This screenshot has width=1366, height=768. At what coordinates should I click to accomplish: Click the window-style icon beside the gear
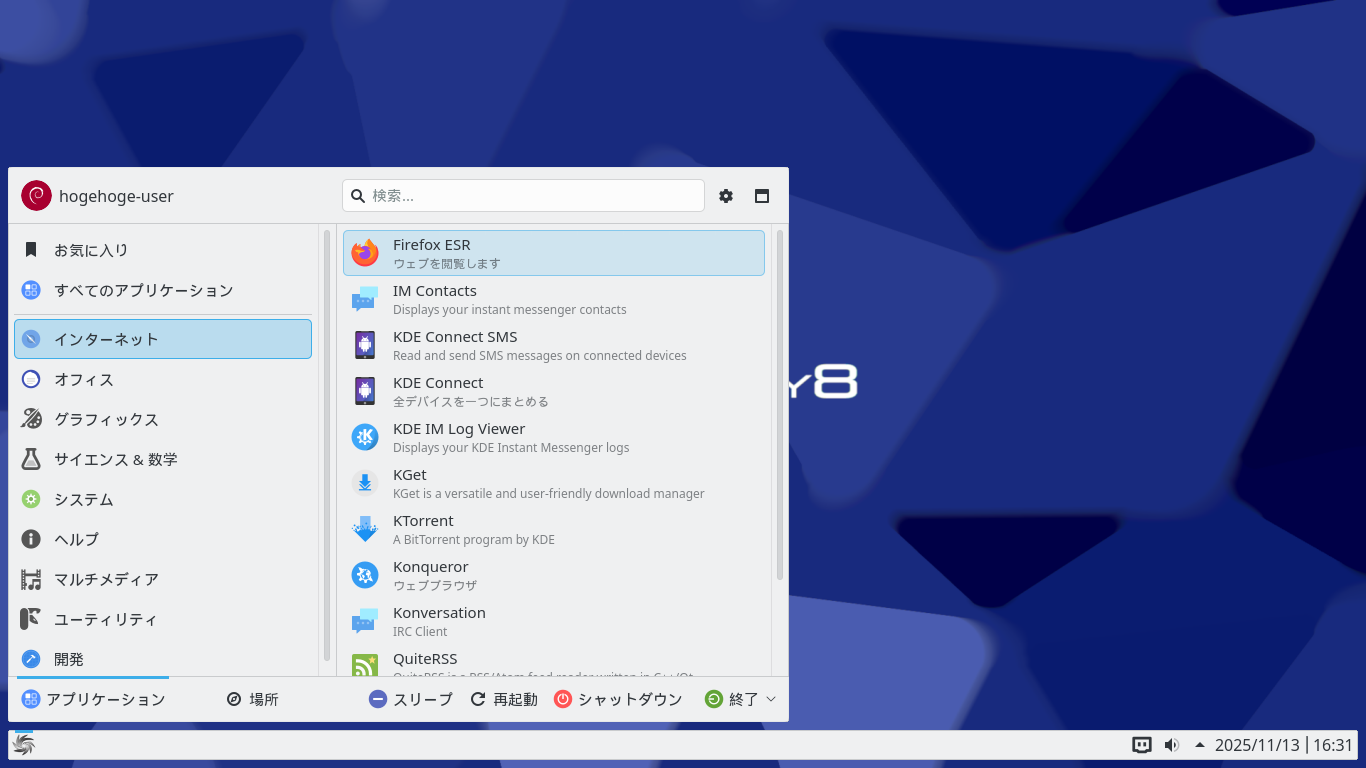[x=762, y=196]
